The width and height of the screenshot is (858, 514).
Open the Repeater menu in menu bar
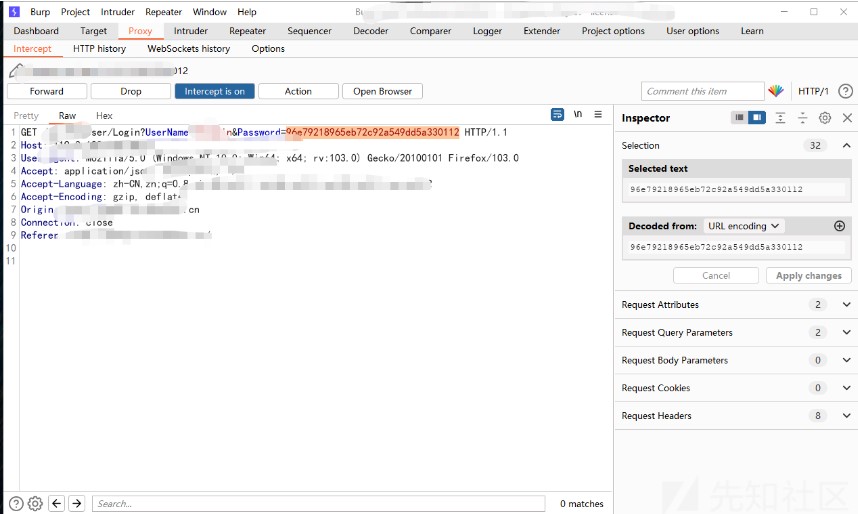click(164, 11)
